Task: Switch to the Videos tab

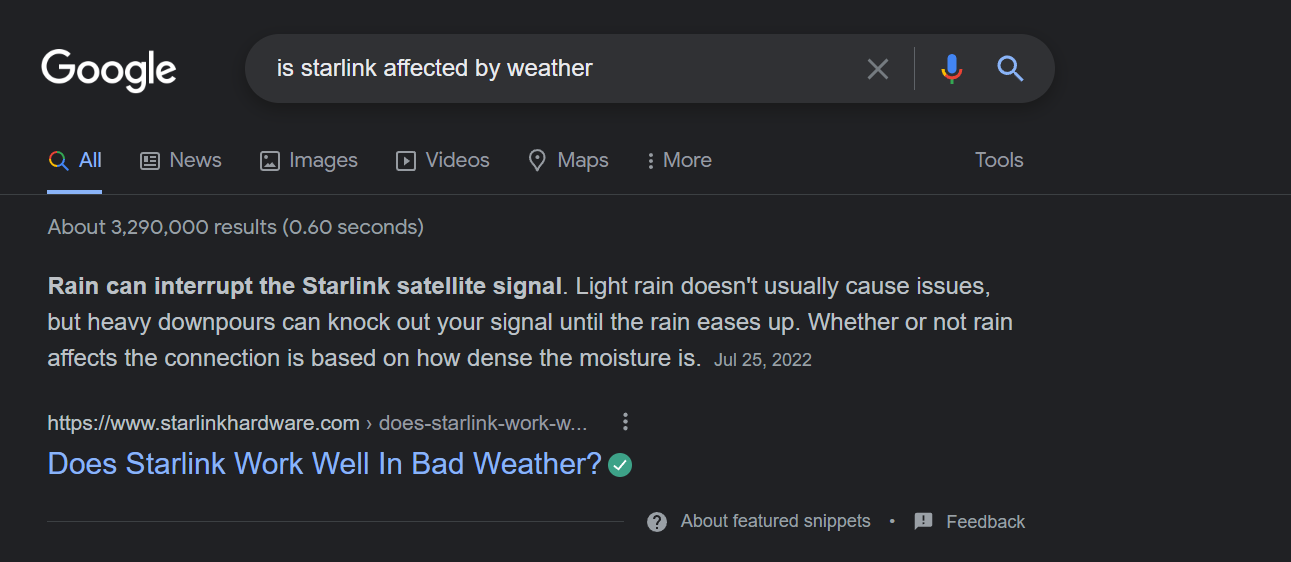Action: [443, 160]
